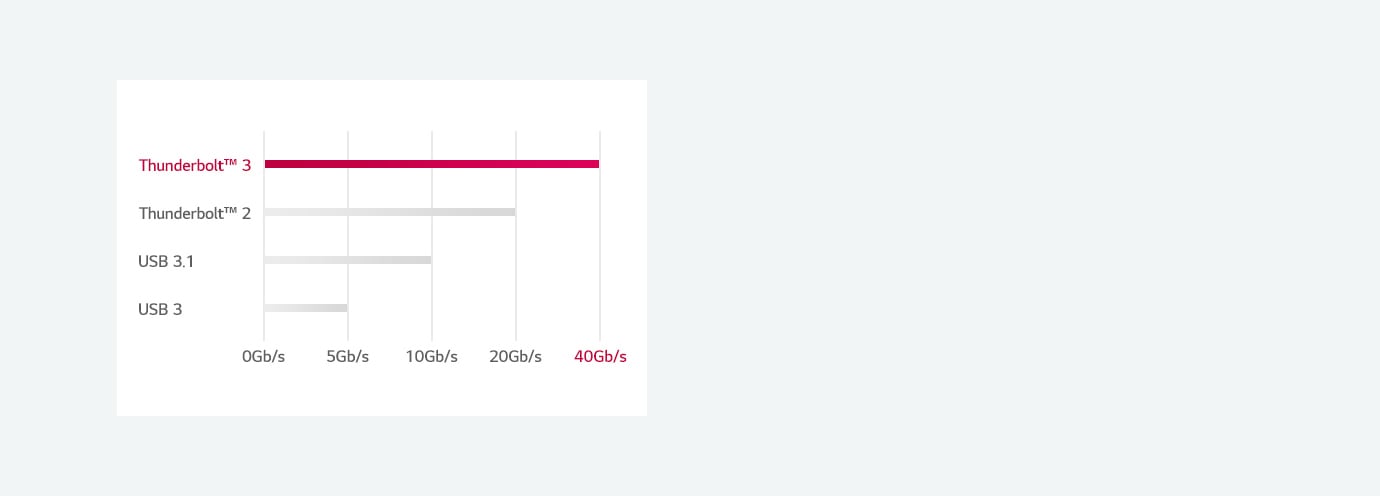The width and height of the screenshot is (1380, 496).
Task: Select the Thunderbolt 2 label
Action: (x=195, y=213)
